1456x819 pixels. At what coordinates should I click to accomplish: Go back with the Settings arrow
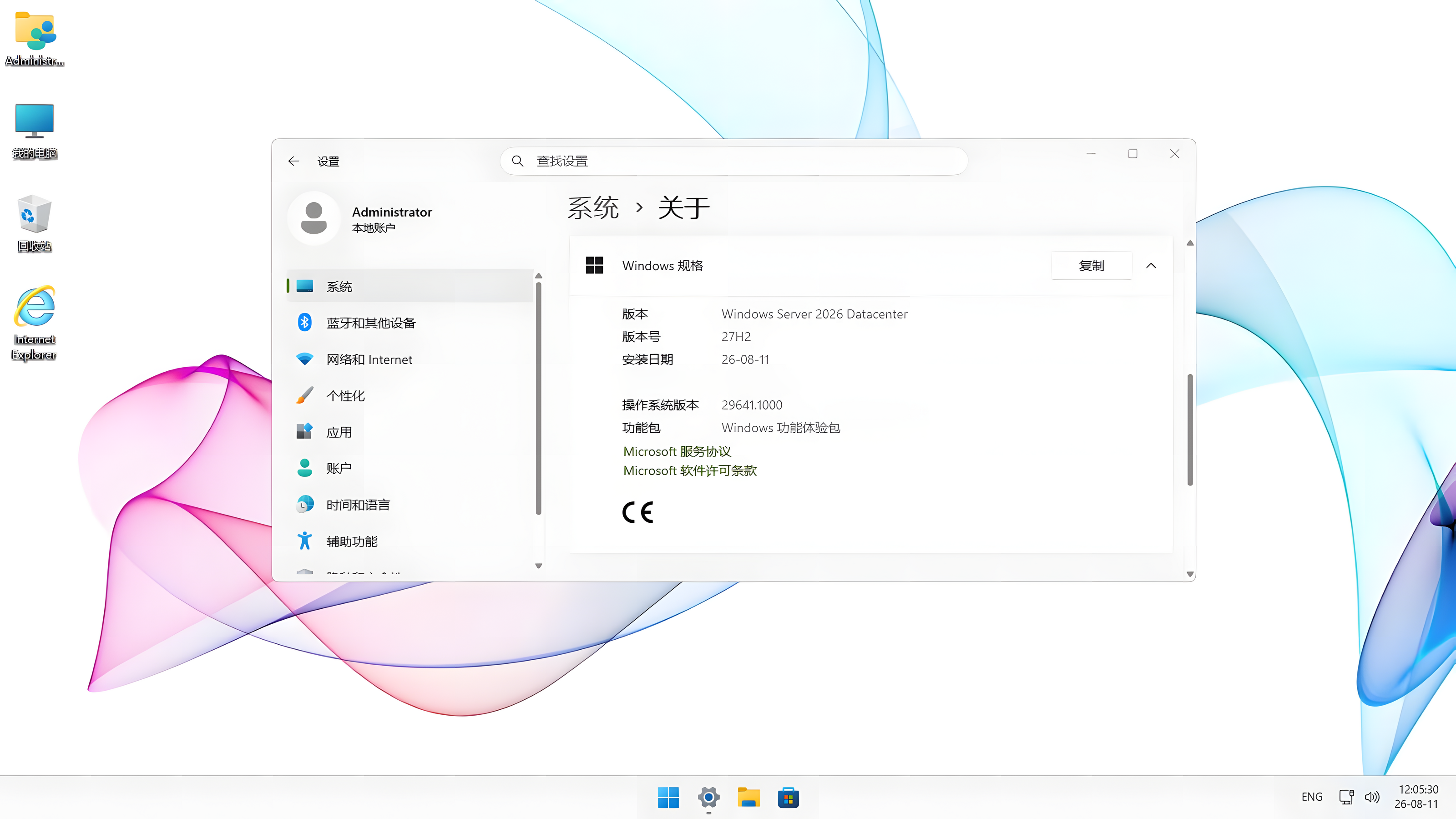point(293,161)
